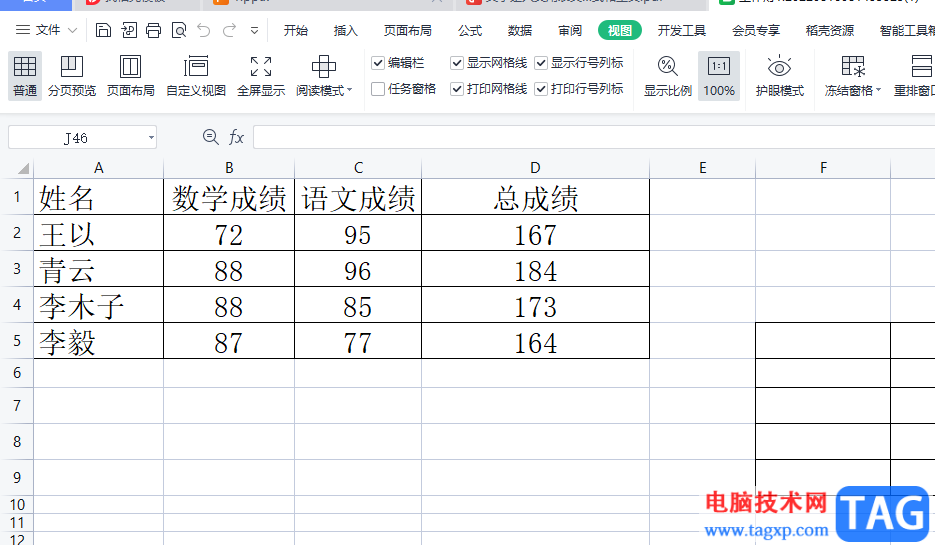The width and height of the screenshot is (935, 545).
Task: Open the 文件 menu dropdown
Action: coord(46,30)
